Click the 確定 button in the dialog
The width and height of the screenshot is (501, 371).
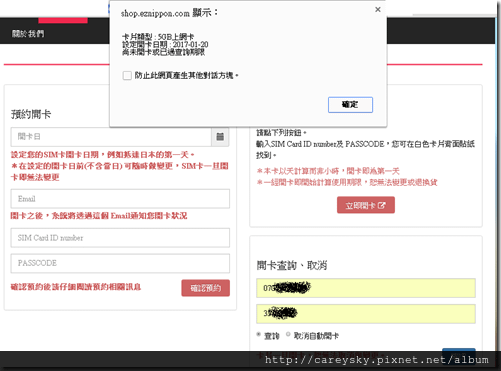click(x=350, y=105)
